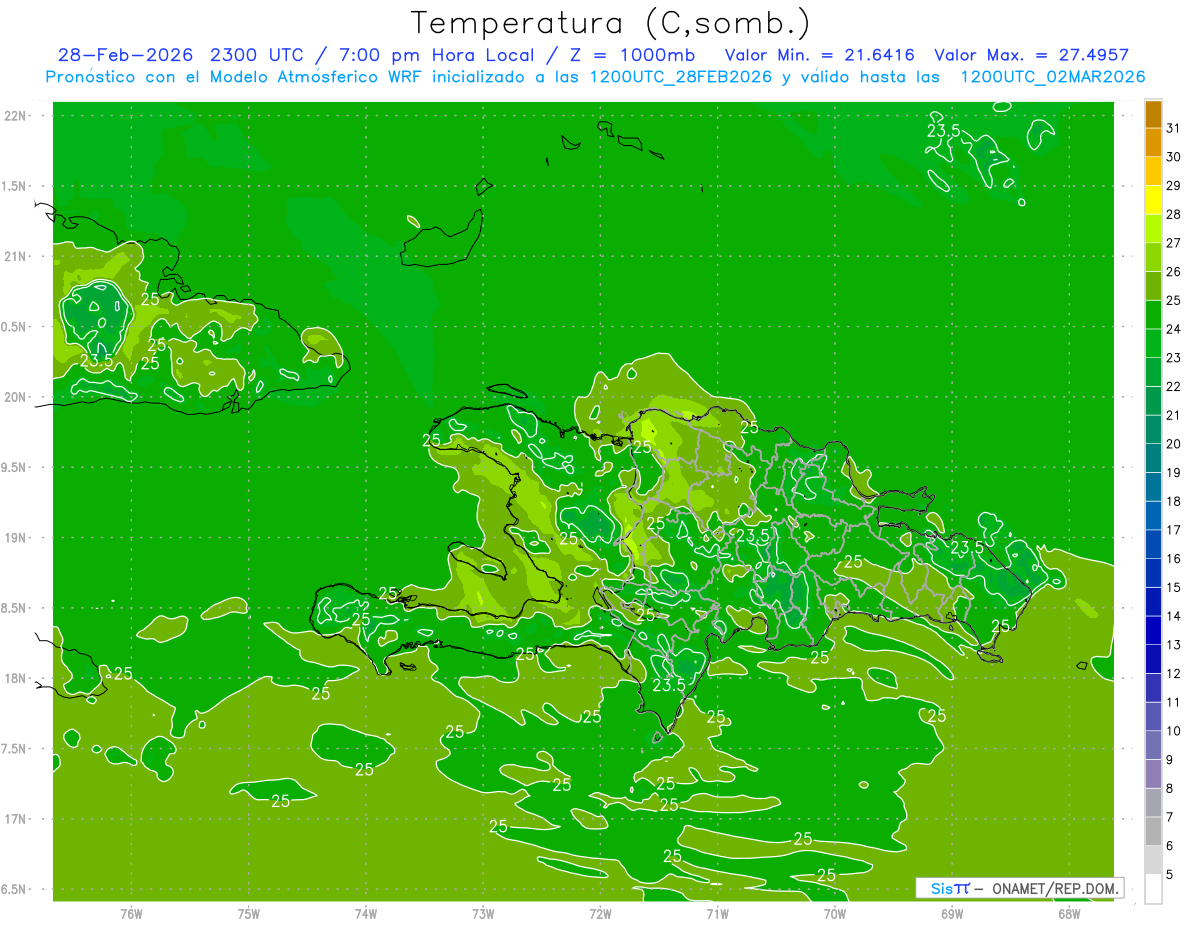Click the colorbar segment between 25 and 26
This screenshot has height=927, width=1200.
pos(1153,286)
